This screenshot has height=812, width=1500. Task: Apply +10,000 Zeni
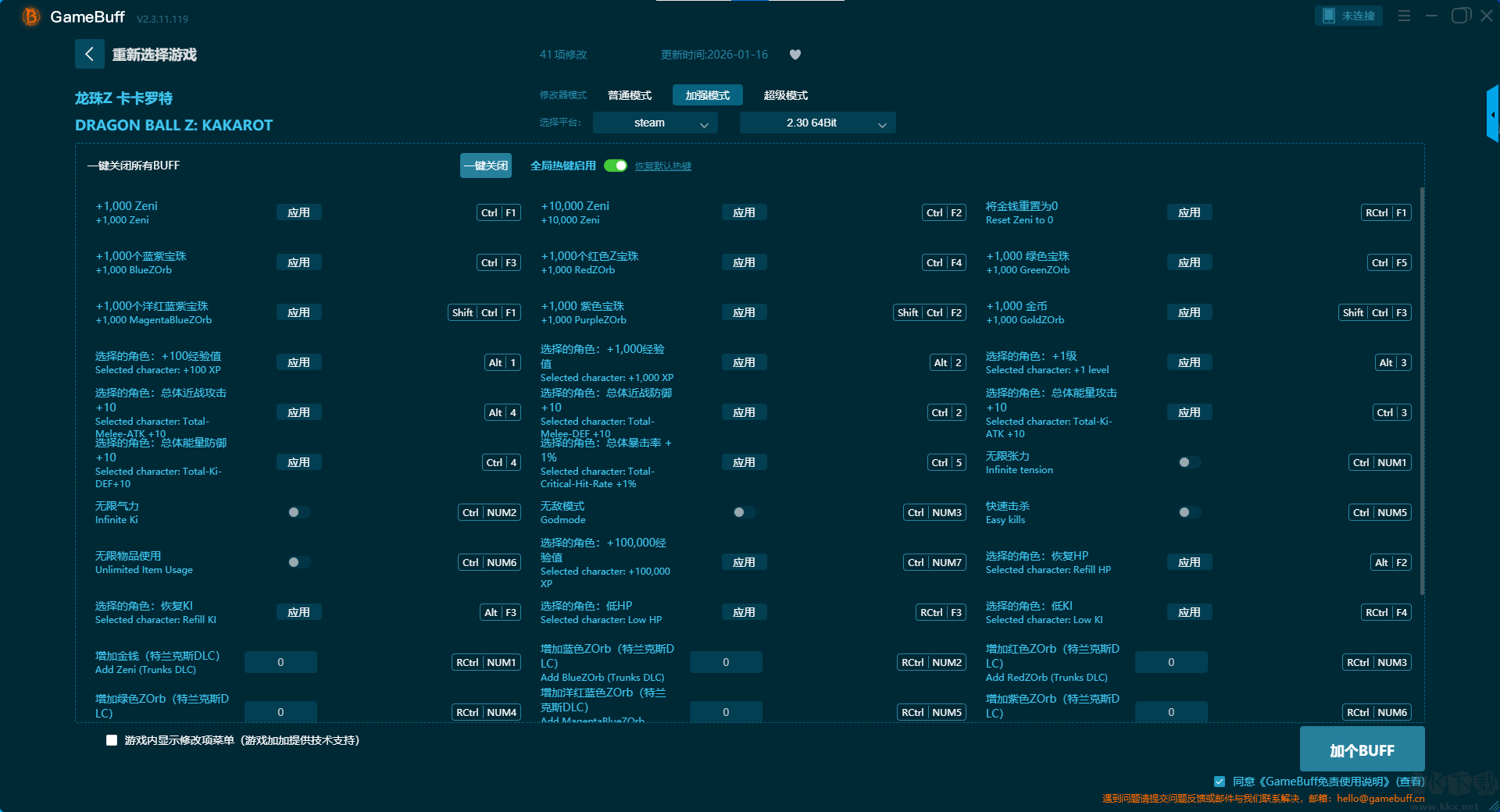pos(744,212)
